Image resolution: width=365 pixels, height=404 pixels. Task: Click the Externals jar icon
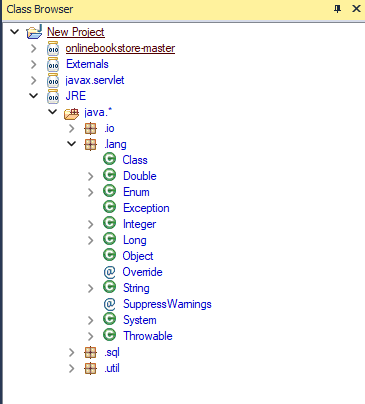pyautogui.click(x=53, y=64)
